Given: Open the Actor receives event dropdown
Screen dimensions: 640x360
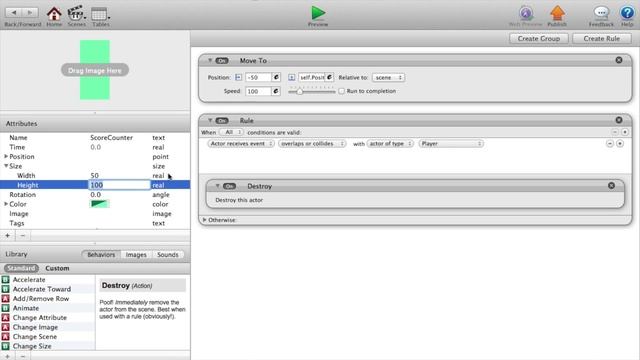Looking at the screenshot, I should click(241, 144).
